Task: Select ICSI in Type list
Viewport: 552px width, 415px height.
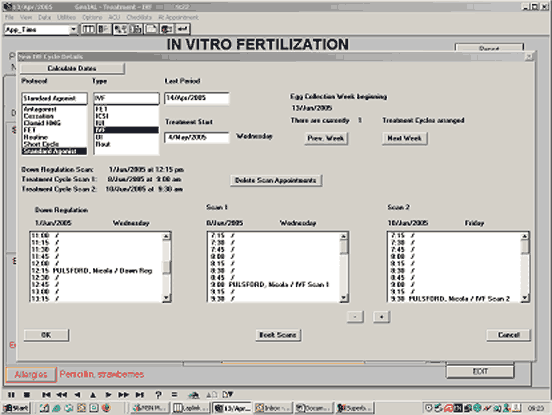Action: click(x=126, y=116)
